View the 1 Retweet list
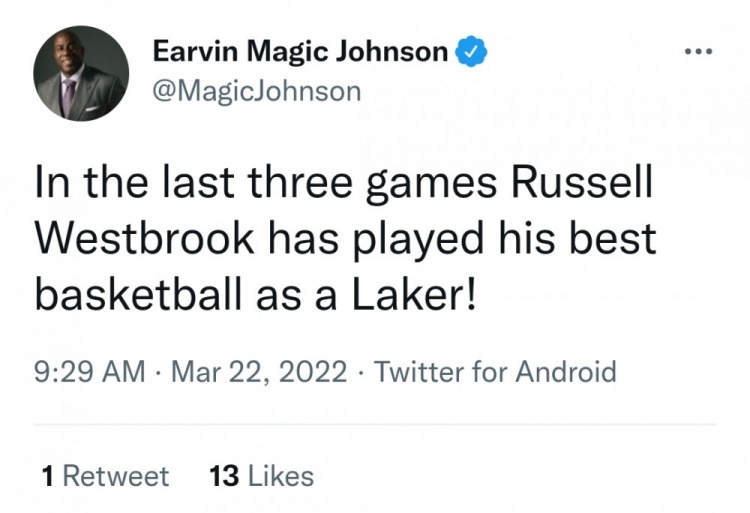Viewport: 750px width, 513px height. tap(106, 476)
